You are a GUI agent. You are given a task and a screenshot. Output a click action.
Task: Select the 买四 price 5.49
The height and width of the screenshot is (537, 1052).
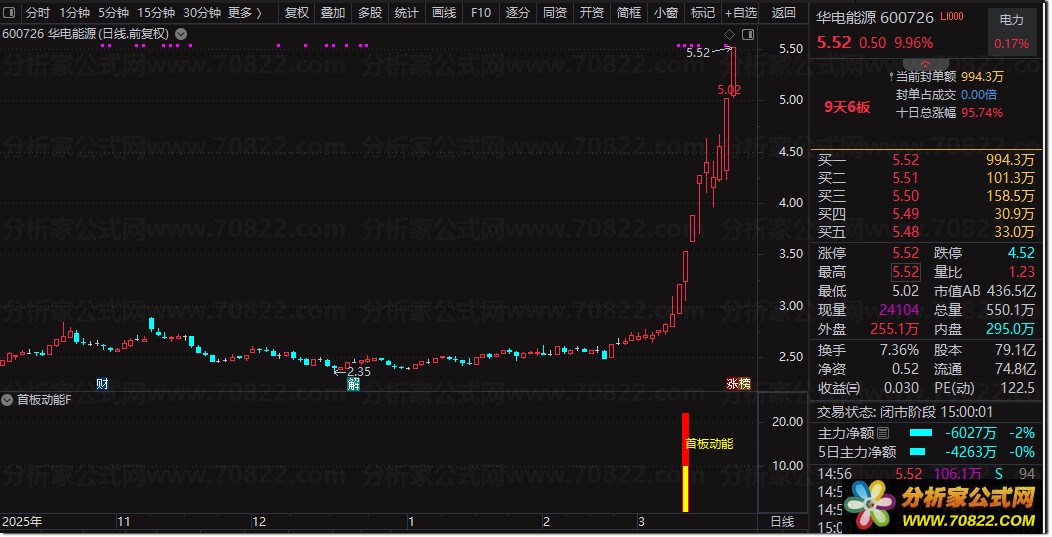(x=905, y=214)
